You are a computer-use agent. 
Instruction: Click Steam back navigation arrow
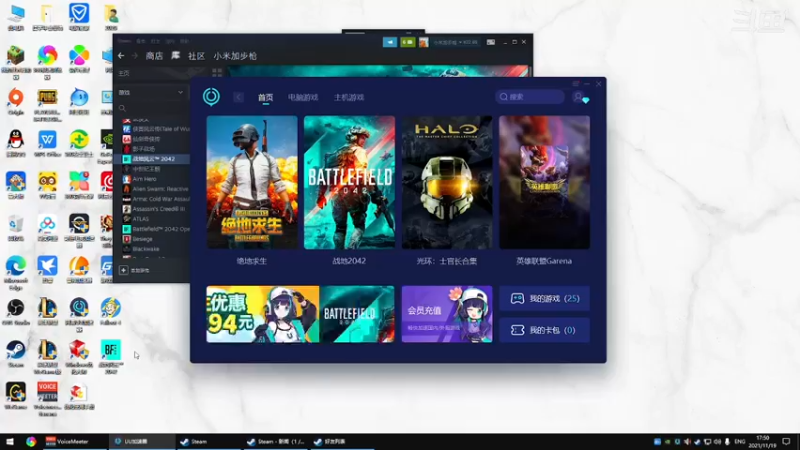(x=121, y=56)
